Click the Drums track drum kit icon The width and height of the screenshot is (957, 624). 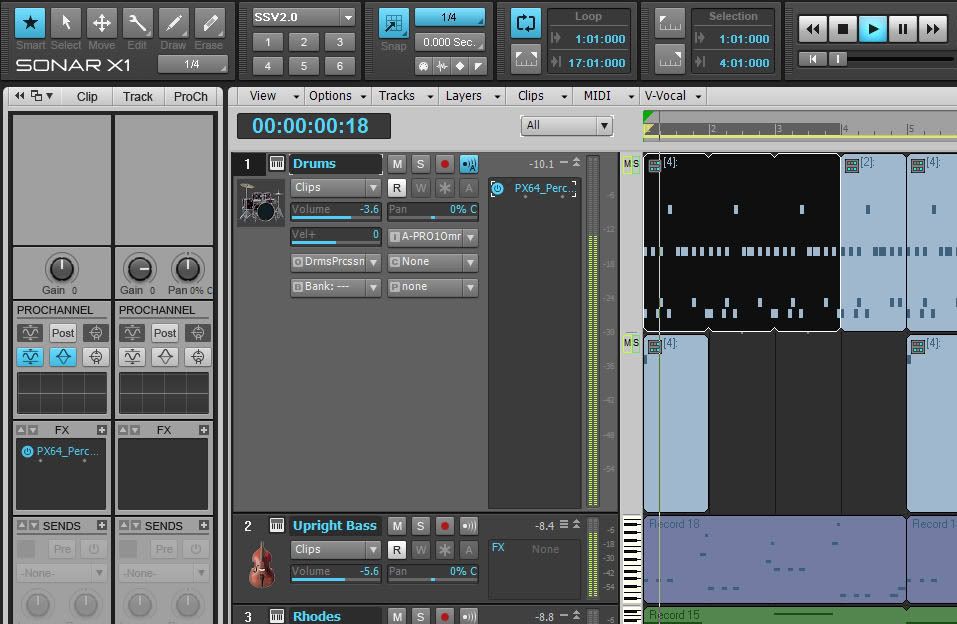(260, 203)
